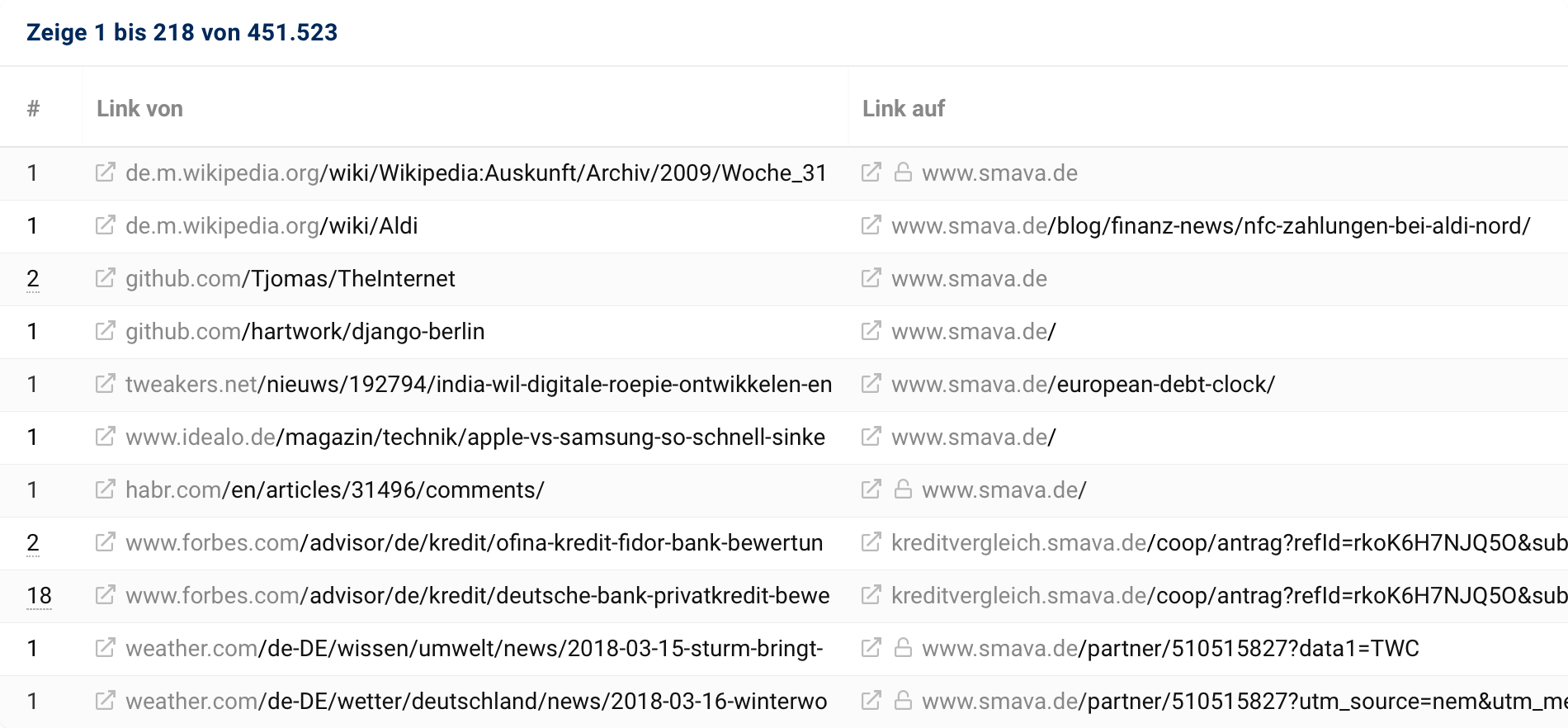Click padlock icon on partner data1=TWC row
The height and width of the screenshot is (728, 1568).
(x=903, y=648)
